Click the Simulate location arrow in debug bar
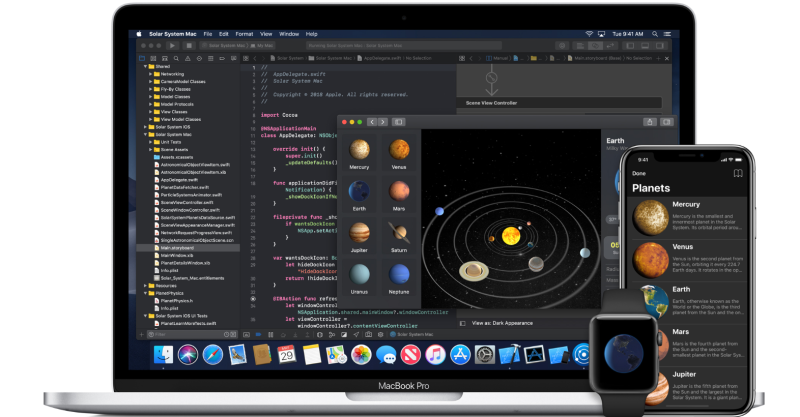Viewport: 800px width, 417px height. pyautogui.click(x=356, y=335)
